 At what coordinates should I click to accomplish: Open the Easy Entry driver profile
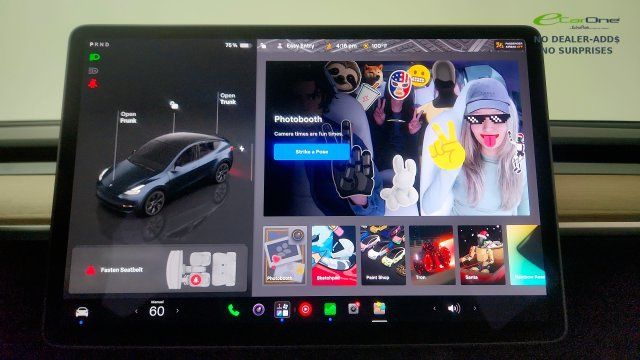coord(296,46)
